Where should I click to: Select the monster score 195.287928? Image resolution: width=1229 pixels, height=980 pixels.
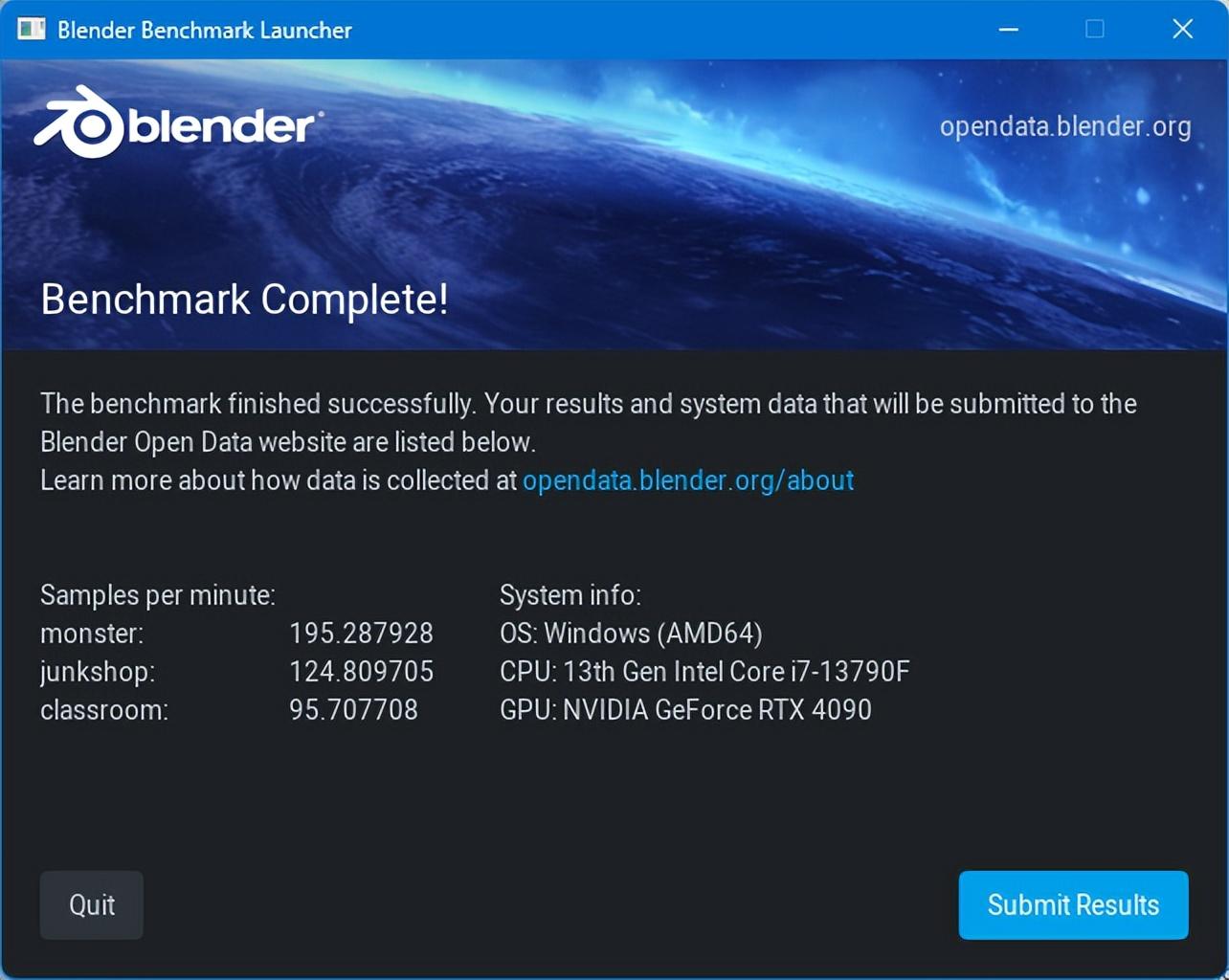tap(361, 633)
